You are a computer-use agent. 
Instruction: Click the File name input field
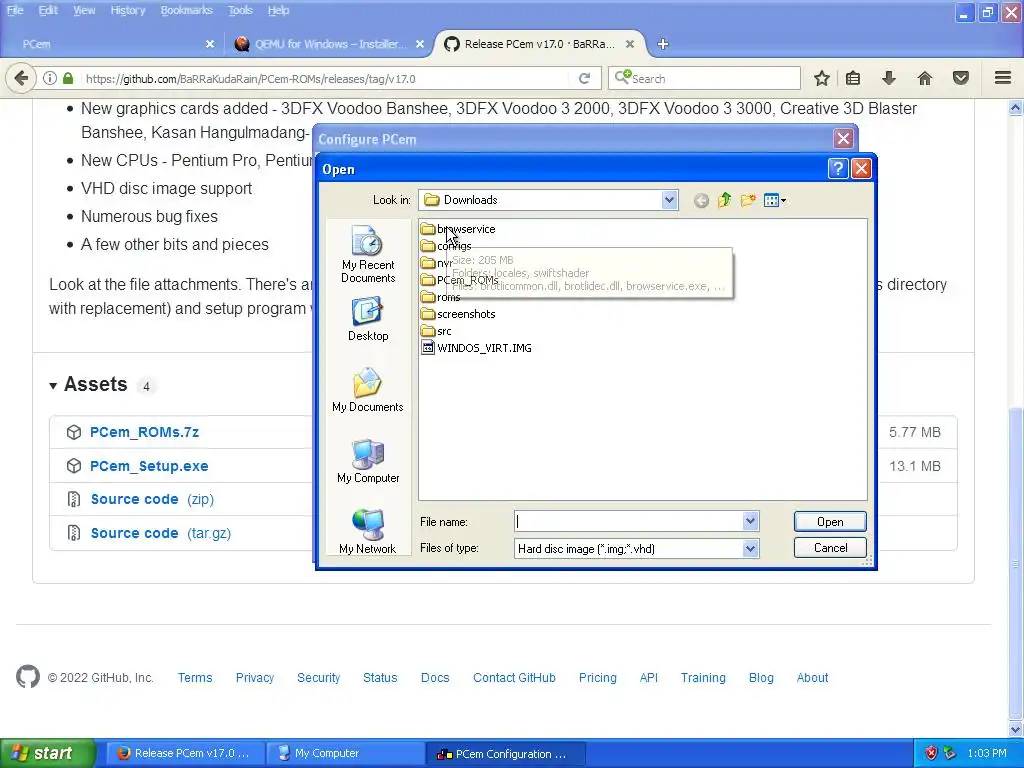[x=628, y=521]
